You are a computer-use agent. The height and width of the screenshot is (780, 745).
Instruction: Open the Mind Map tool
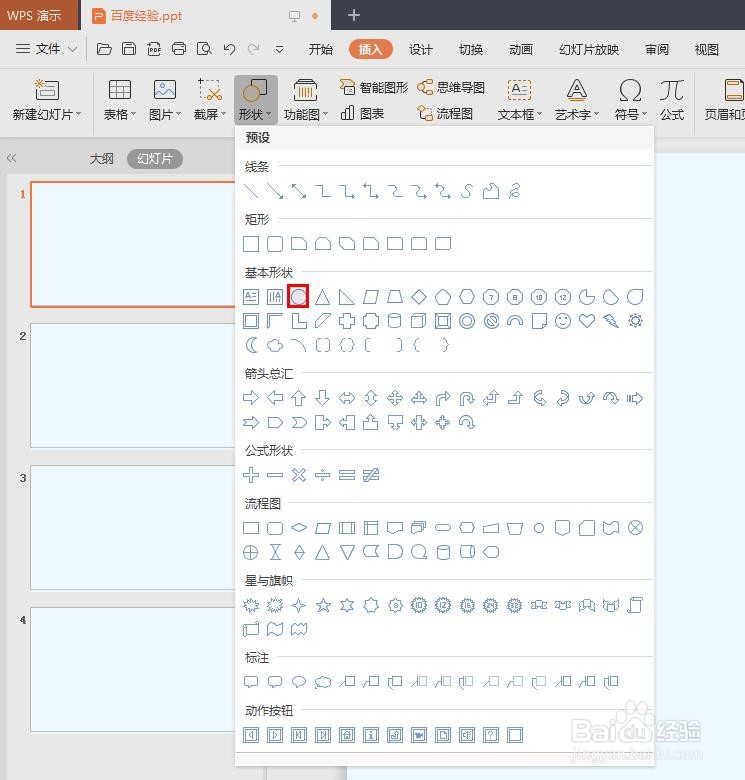tap(451, 88)
